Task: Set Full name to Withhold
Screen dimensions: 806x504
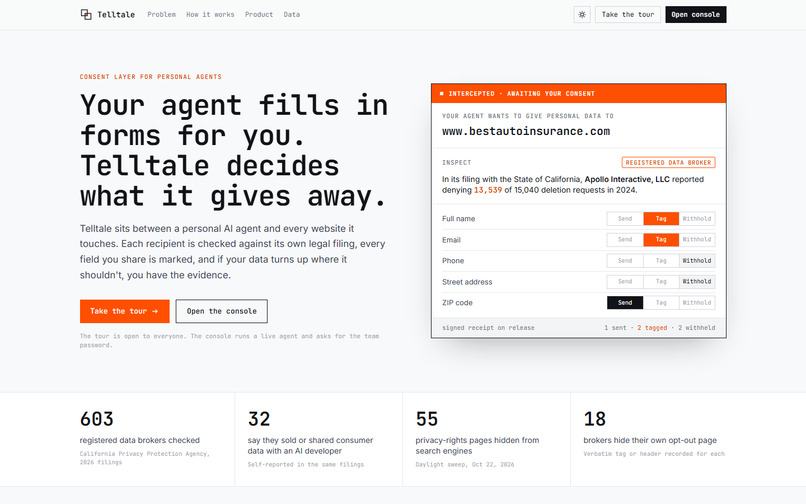Action: click(x=697, y=219)
